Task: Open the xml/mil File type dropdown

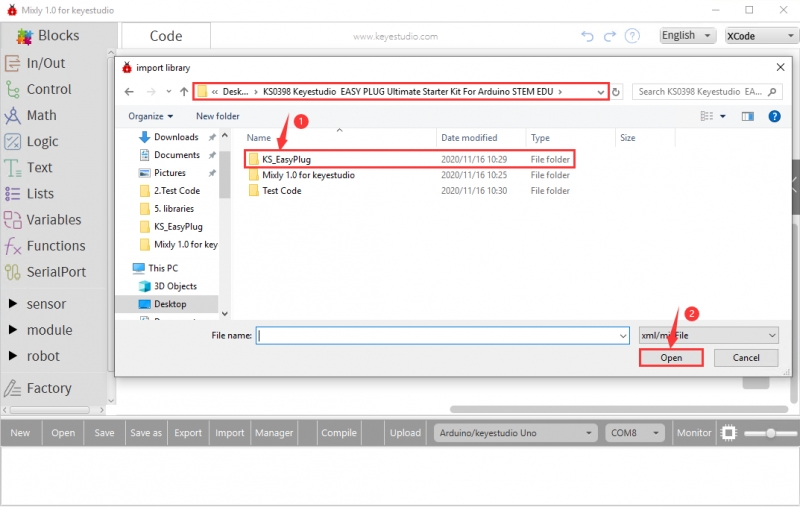Action: click(708, 336)
